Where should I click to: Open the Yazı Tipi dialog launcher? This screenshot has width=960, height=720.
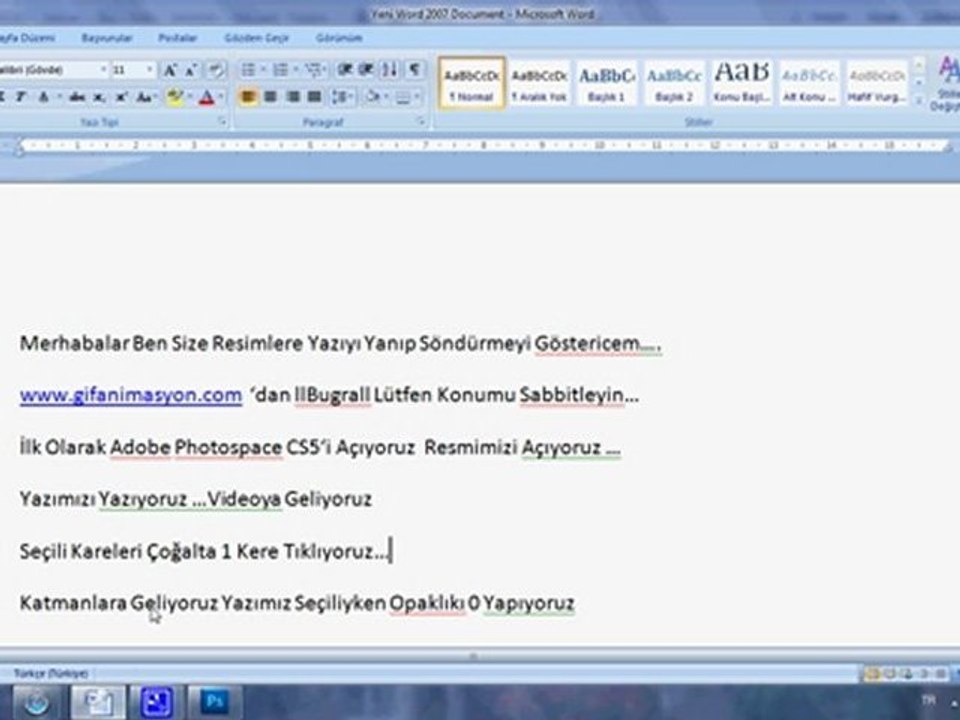(x=222, y=122)
